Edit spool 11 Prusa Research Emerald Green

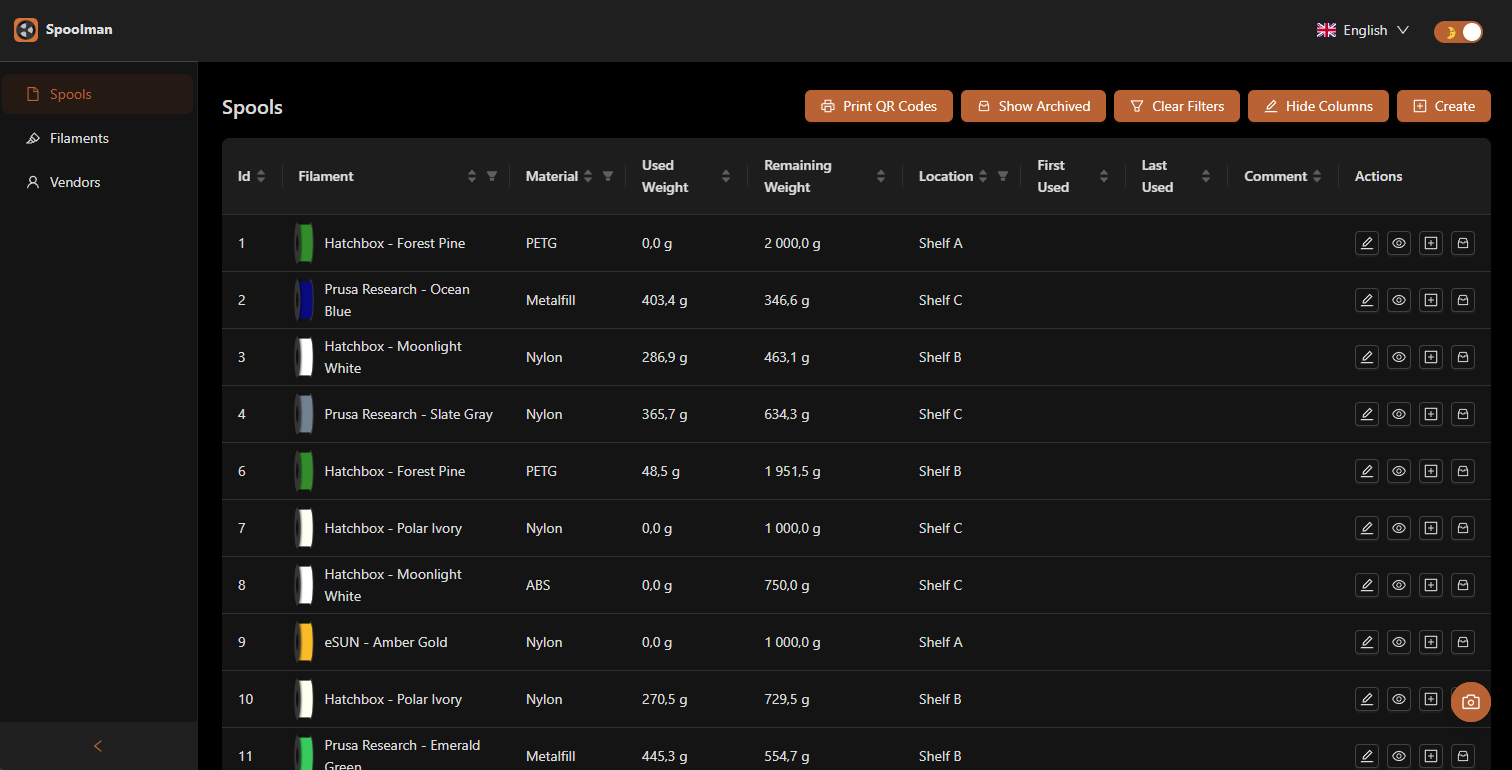pyautogui.click(x=1367, y=756)
